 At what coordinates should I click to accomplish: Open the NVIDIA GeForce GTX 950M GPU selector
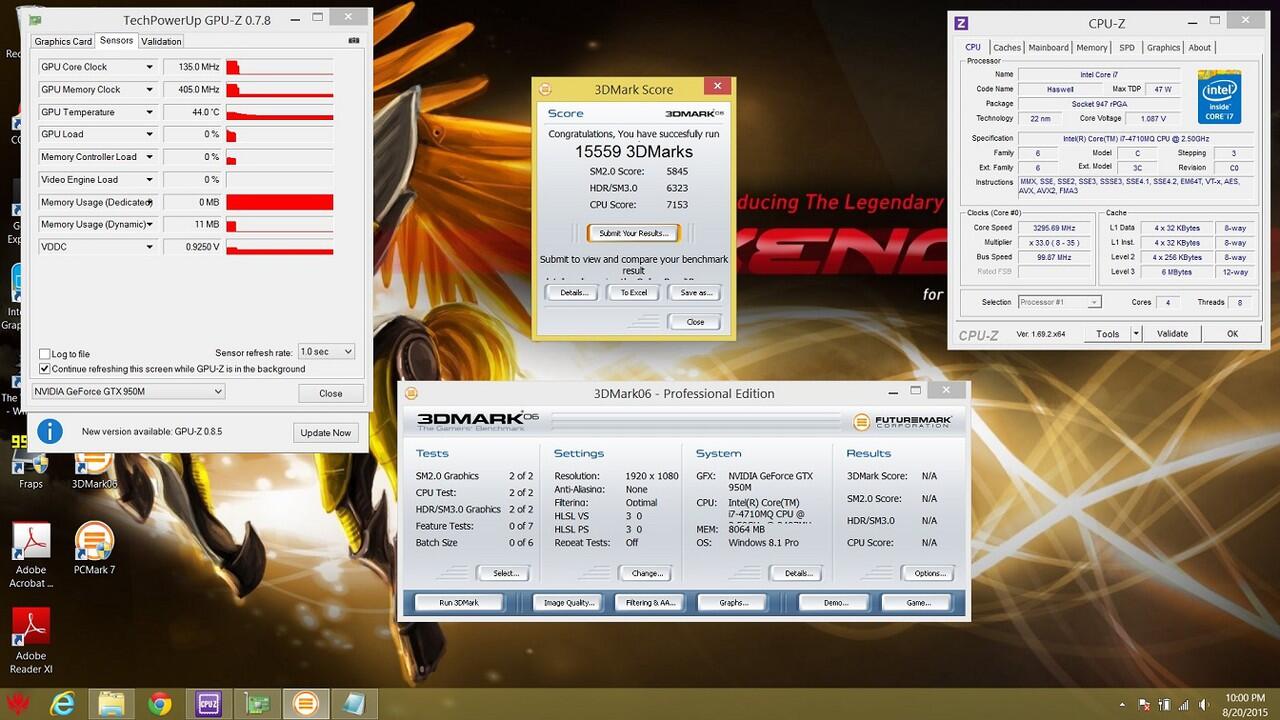click(128, 392)
